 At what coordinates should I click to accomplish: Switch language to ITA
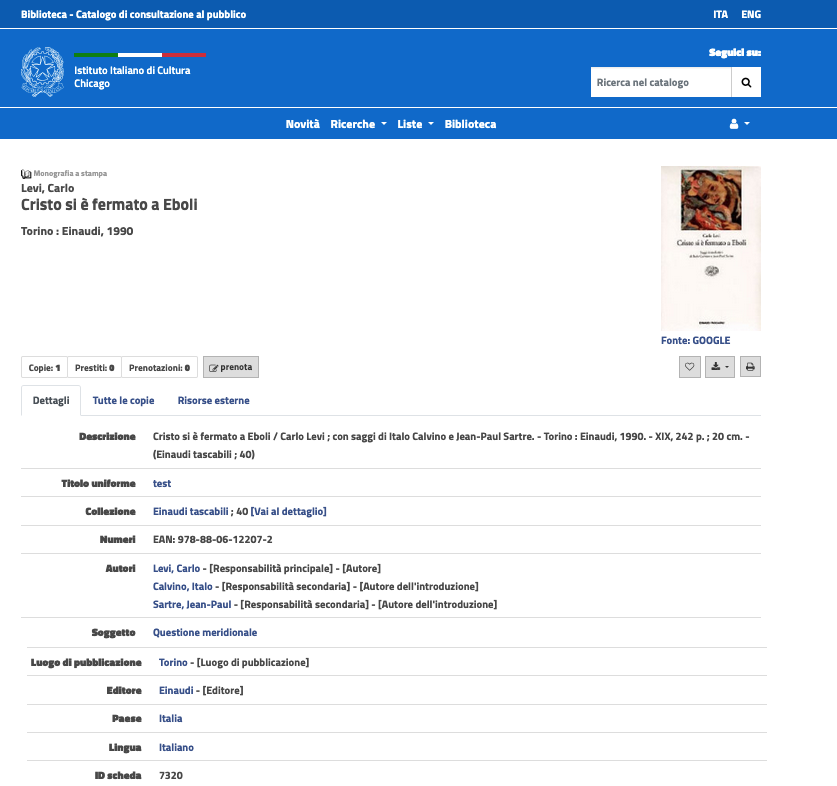[720, 15]
